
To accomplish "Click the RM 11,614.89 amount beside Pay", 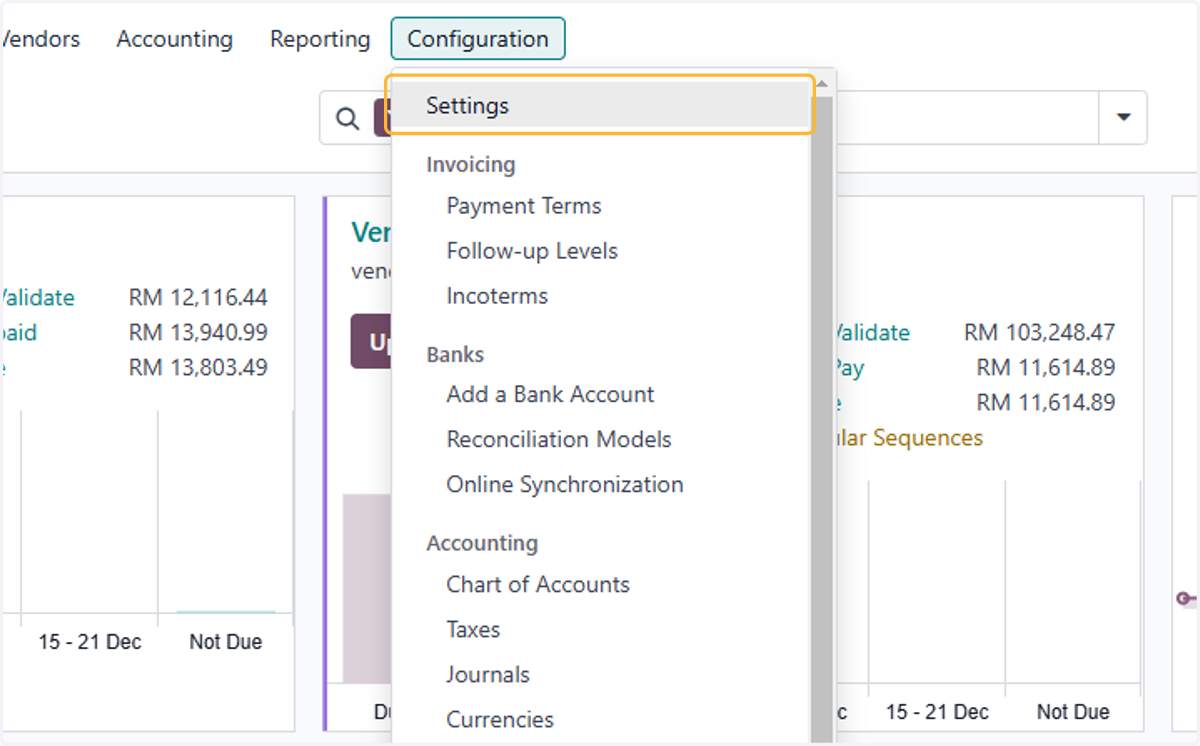I will click(x=1046, y=367).
